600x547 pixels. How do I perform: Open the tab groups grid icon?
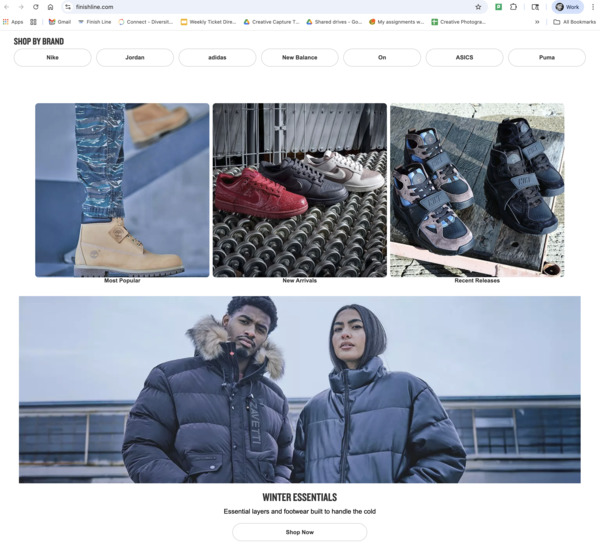[x=33, y=22]
